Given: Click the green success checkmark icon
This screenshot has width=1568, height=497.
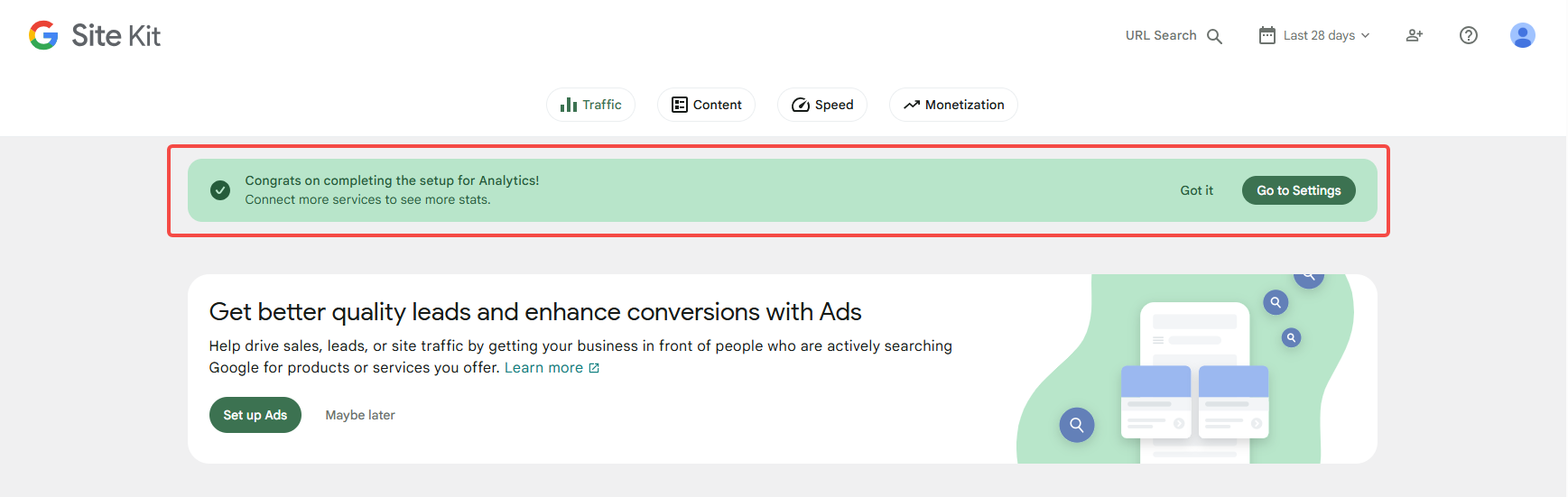Looking at the screenshot, I should click(x=220, y=190).
